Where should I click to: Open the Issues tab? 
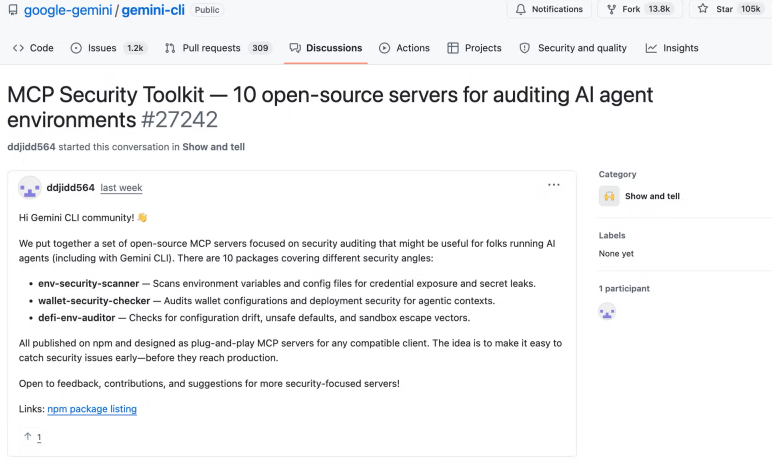pos(109,48)
